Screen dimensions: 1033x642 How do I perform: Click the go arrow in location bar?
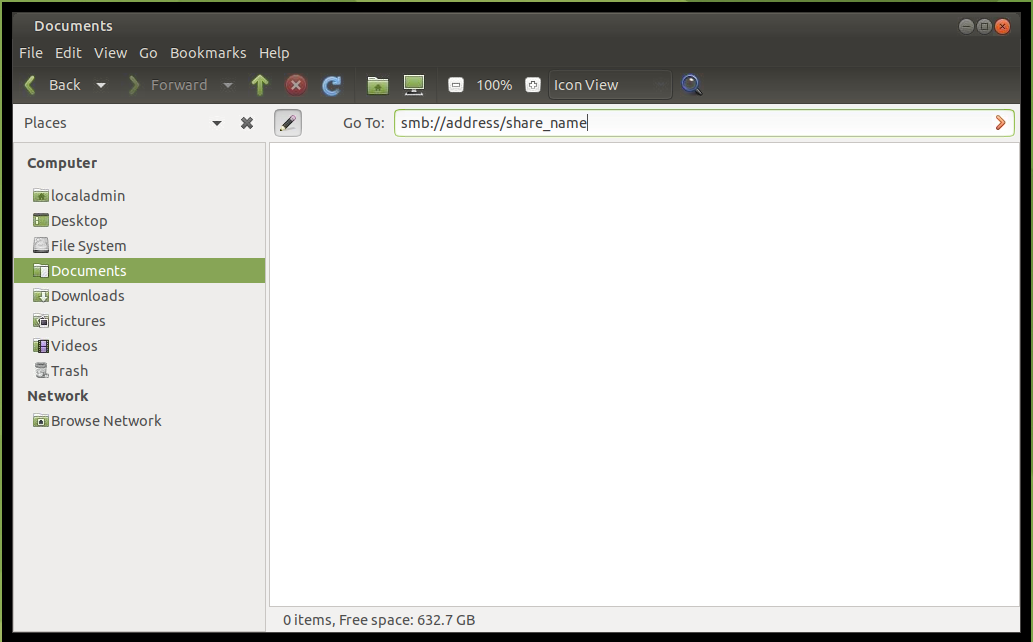pos(1000,123)
